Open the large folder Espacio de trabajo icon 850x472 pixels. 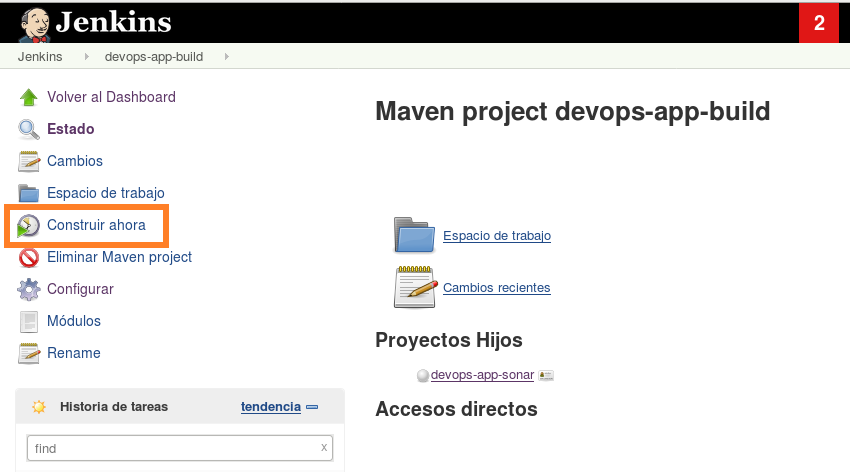point(414,235)
